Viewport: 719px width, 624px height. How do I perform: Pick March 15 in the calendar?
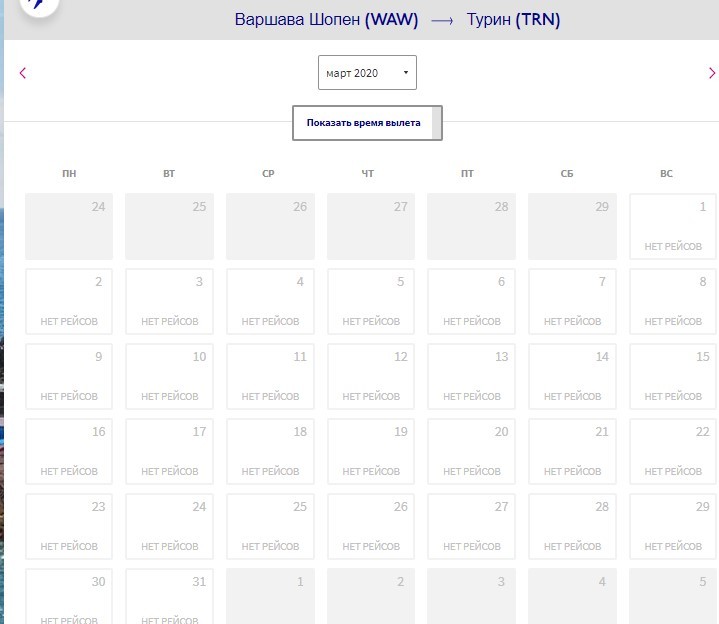pos(672,376)
